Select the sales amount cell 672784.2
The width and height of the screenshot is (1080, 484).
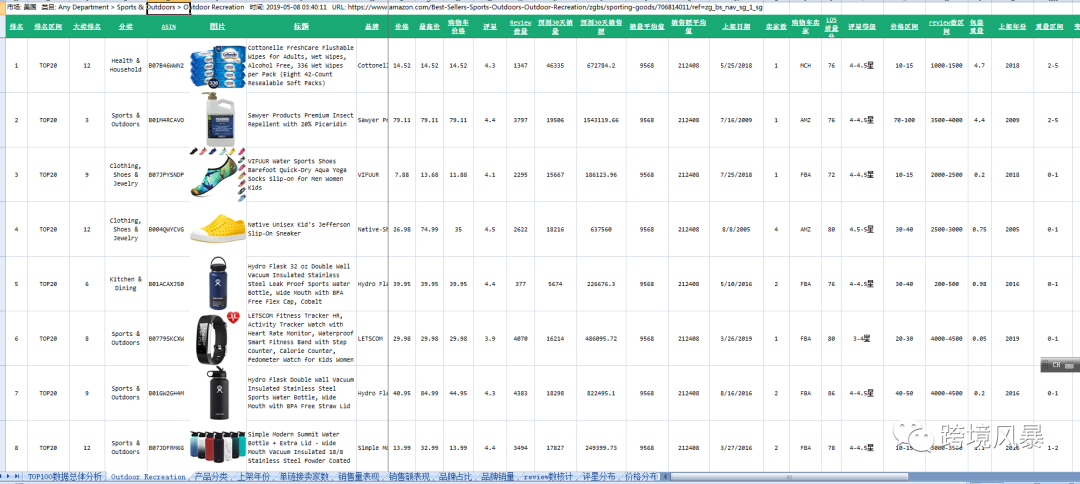tap(601, 65)
